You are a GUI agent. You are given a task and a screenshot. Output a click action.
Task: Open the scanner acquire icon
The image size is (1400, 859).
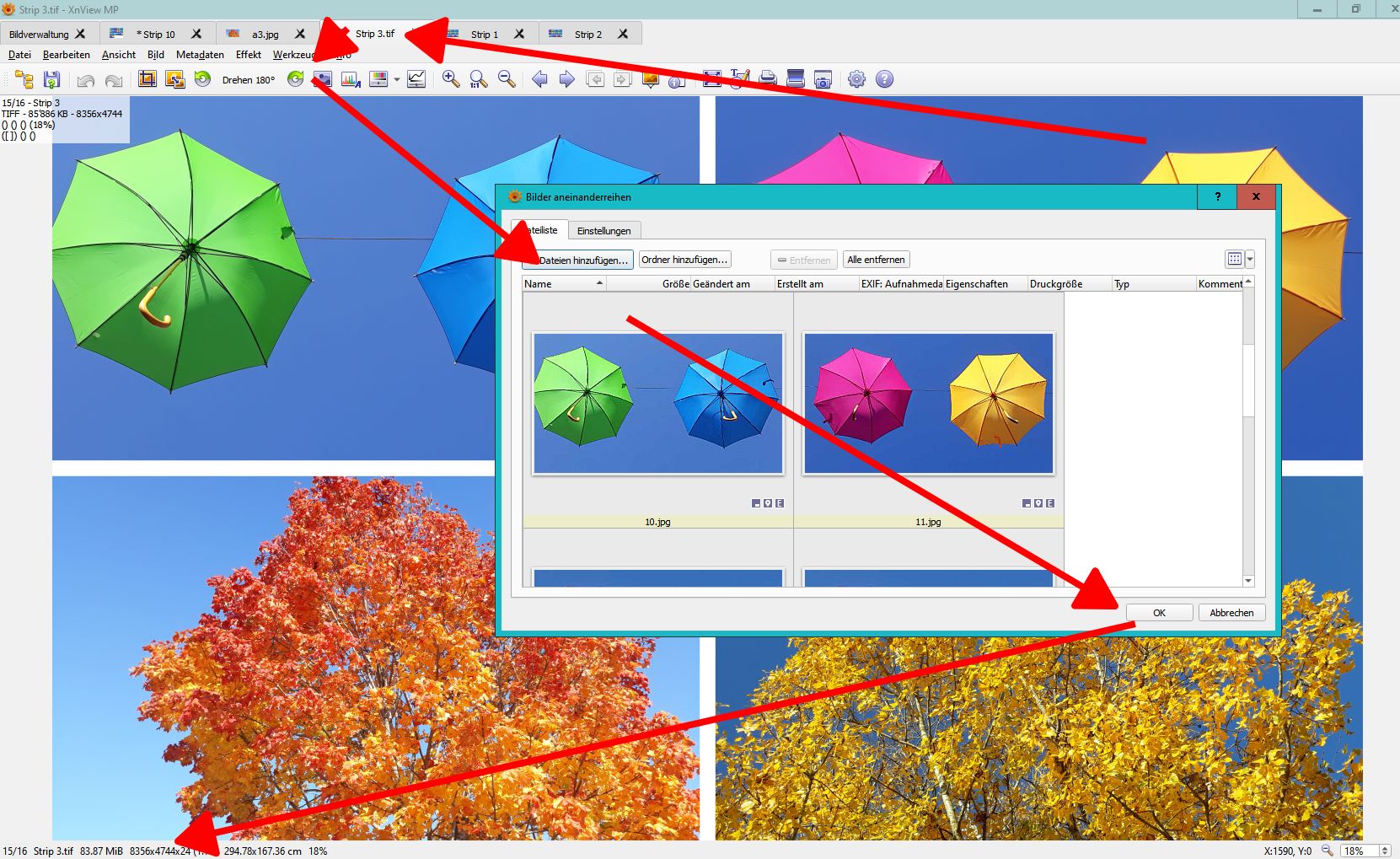tap(796, 79)
